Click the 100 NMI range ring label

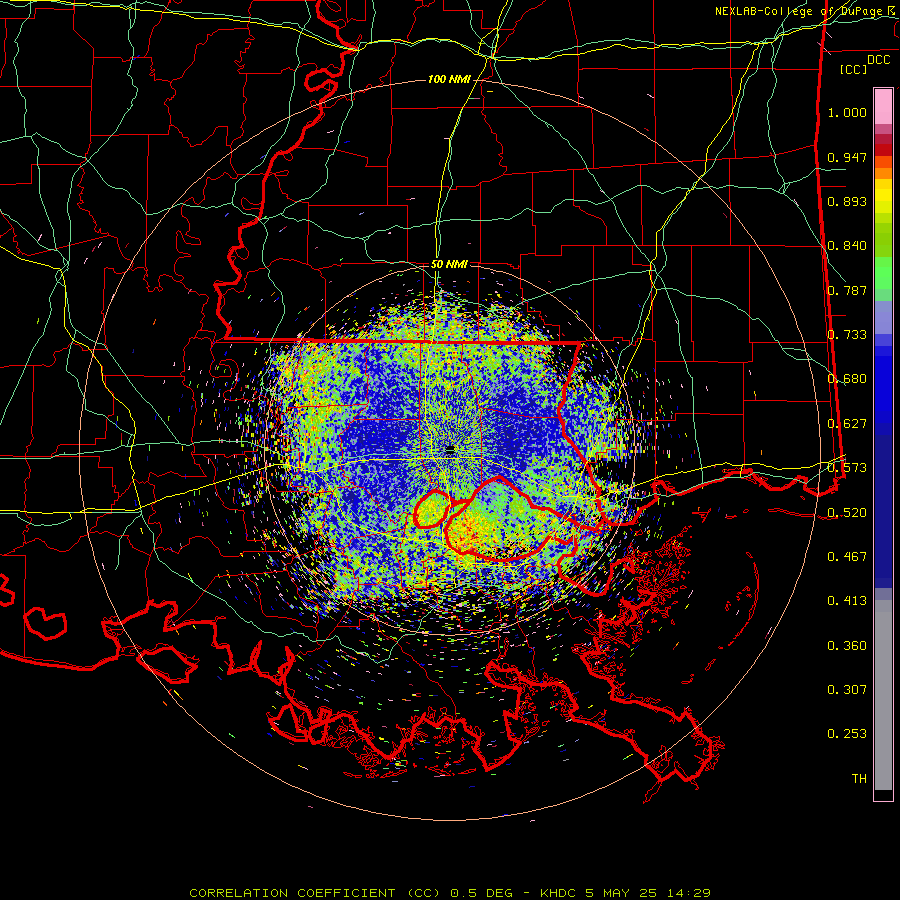tap(449, 79)
